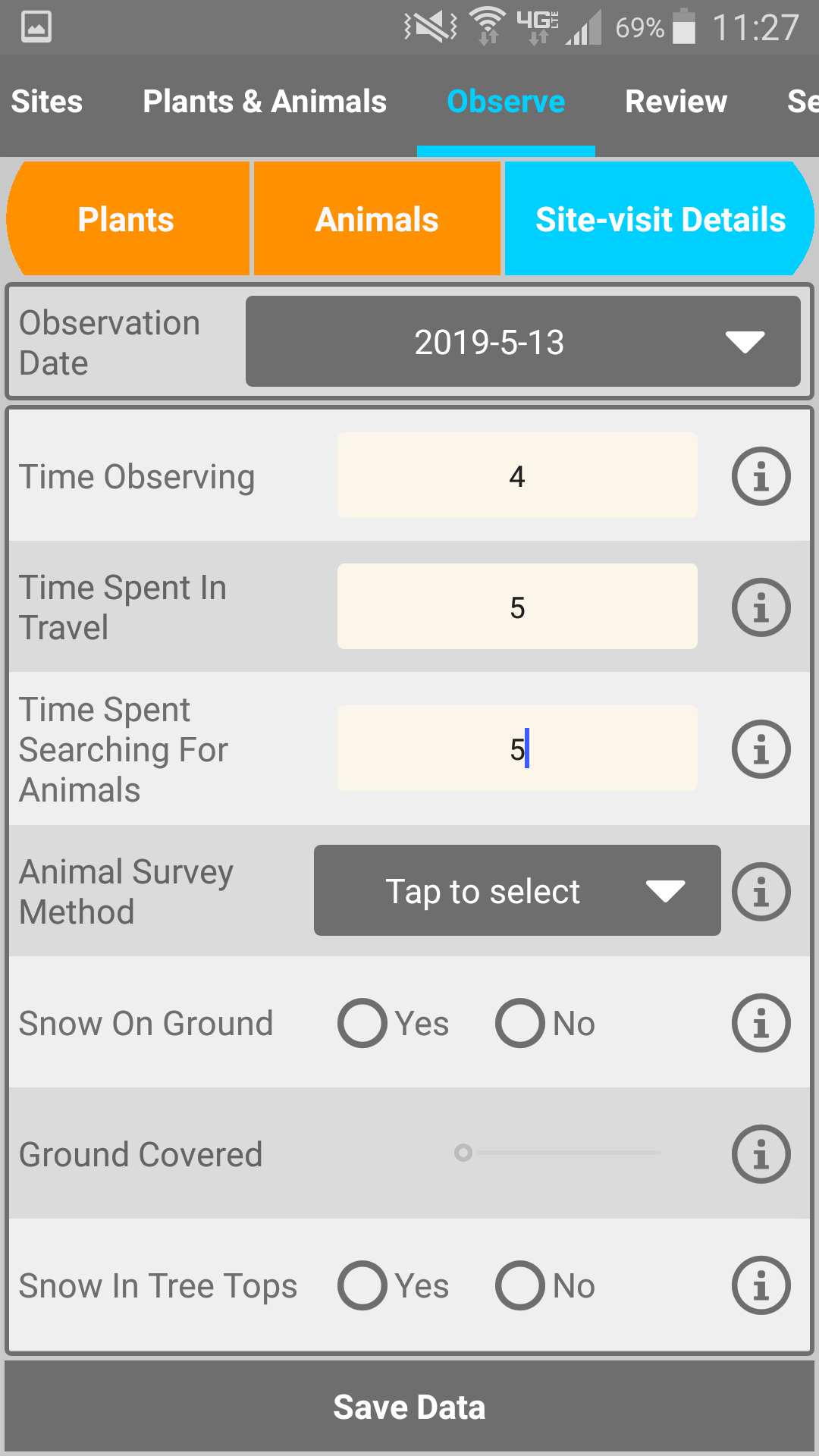Go to Plants & Animals tab
The image size is (819, 1456).
click(x=265, y=102)
